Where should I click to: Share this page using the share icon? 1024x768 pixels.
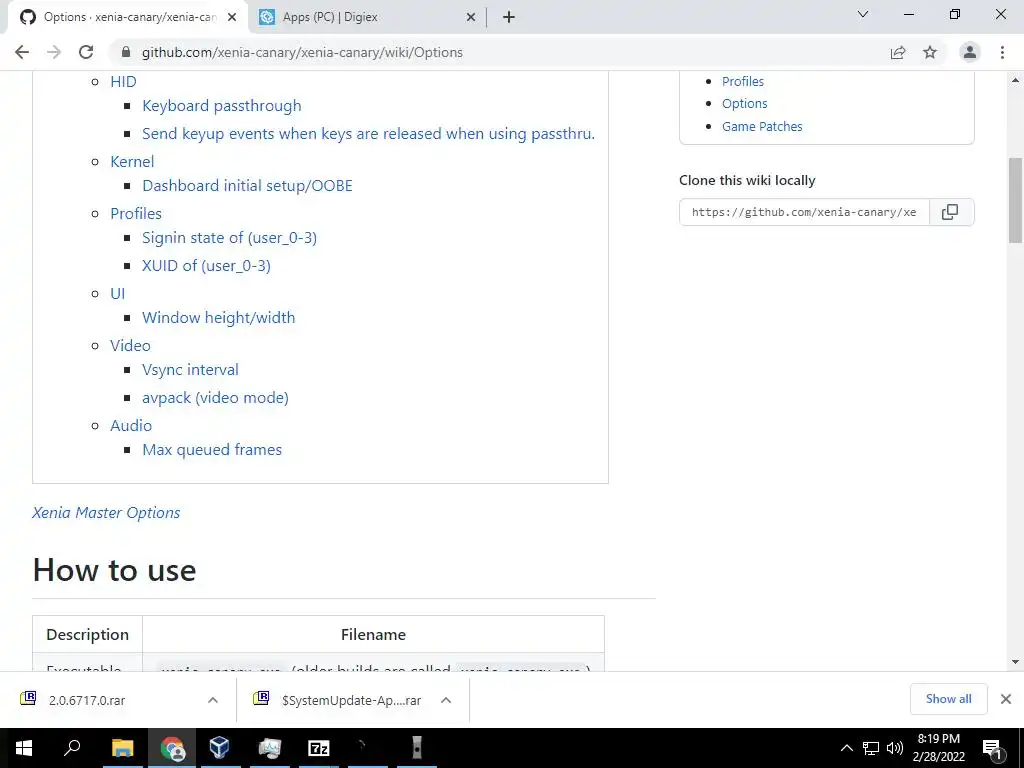[898, 52]
